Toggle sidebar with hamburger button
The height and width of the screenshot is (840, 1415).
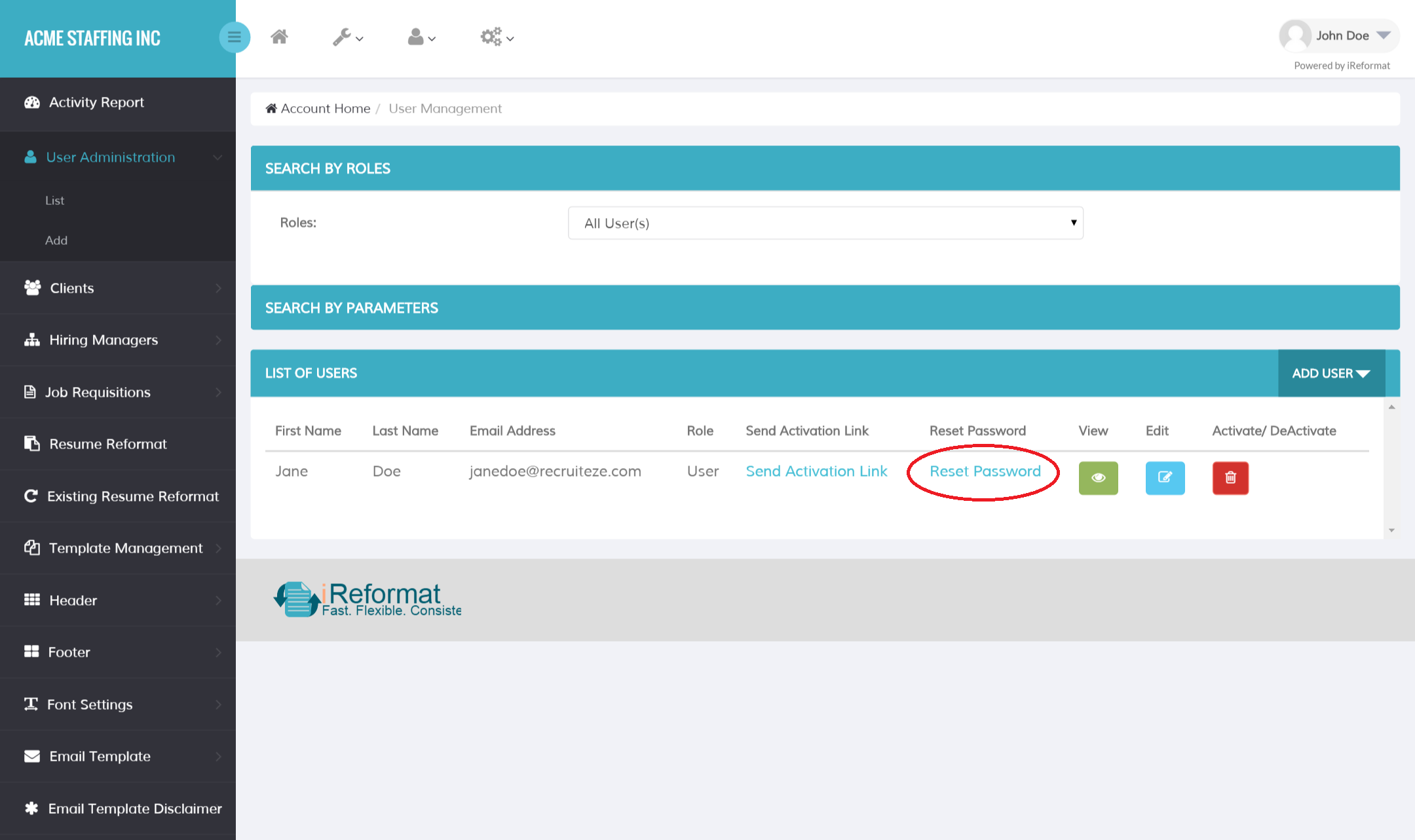[x=234, y=37]
